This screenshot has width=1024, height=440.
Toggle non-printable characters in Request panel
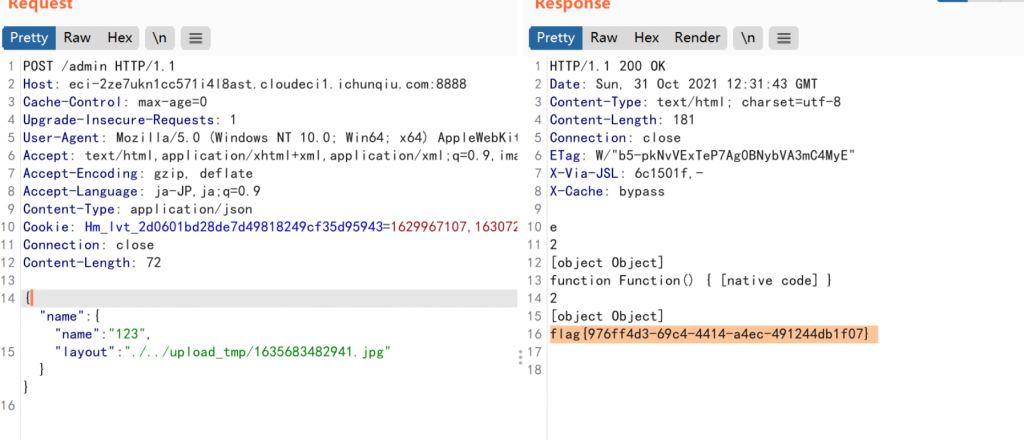(x=159, y=38)
